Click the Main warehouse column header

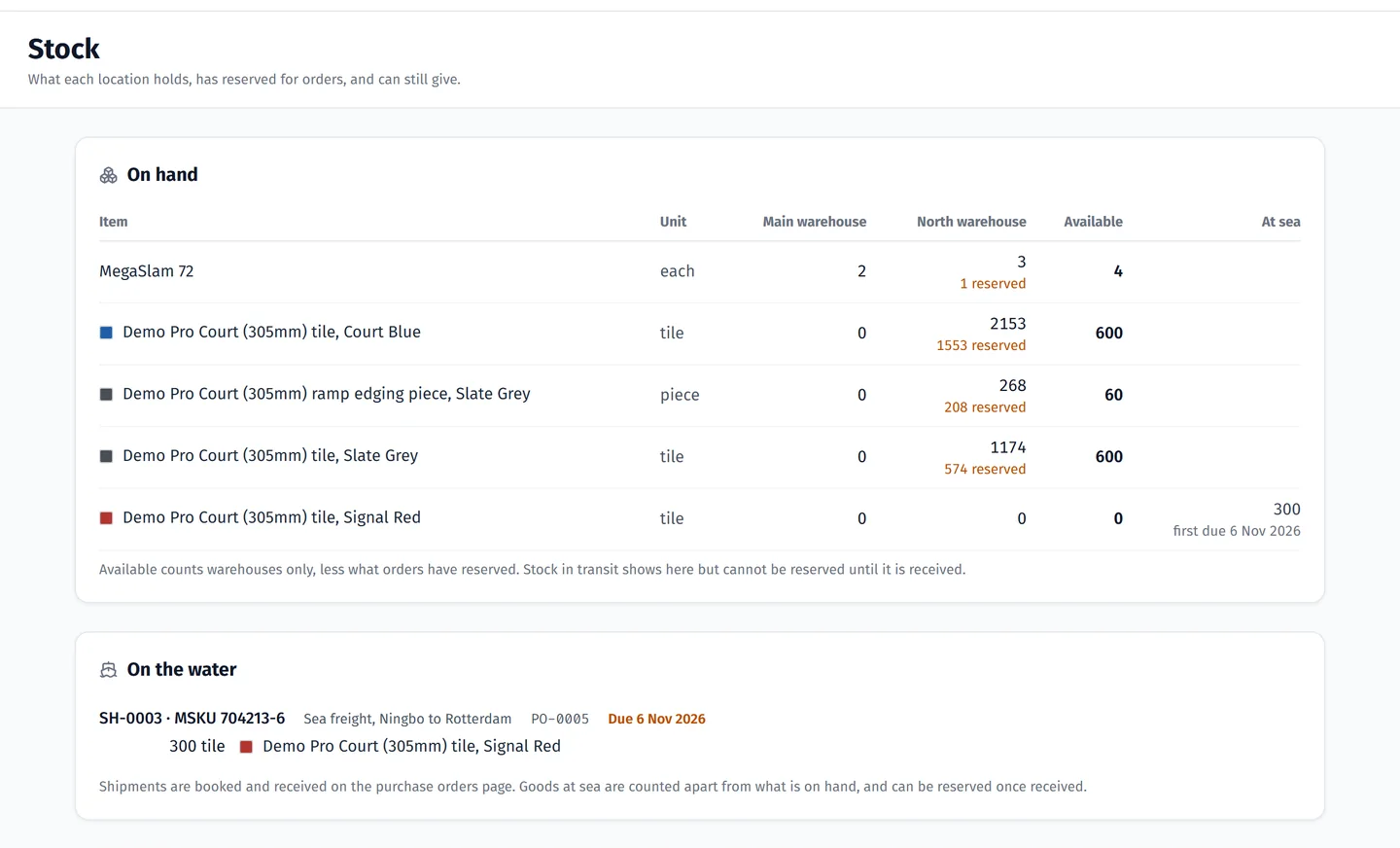[x=815, y=222]
